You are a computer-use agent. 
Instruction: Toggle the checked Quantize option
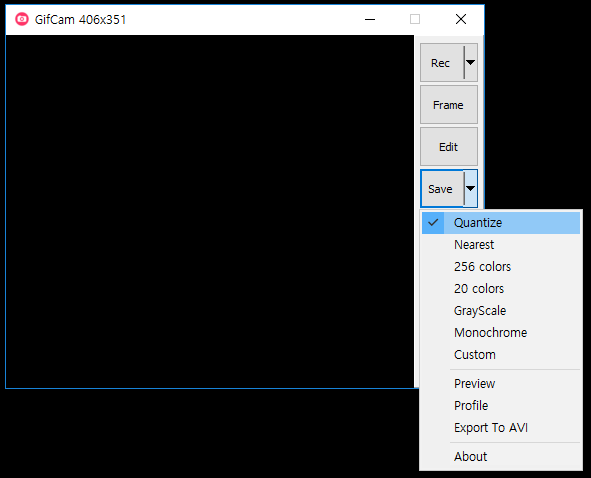coord(501,223)
